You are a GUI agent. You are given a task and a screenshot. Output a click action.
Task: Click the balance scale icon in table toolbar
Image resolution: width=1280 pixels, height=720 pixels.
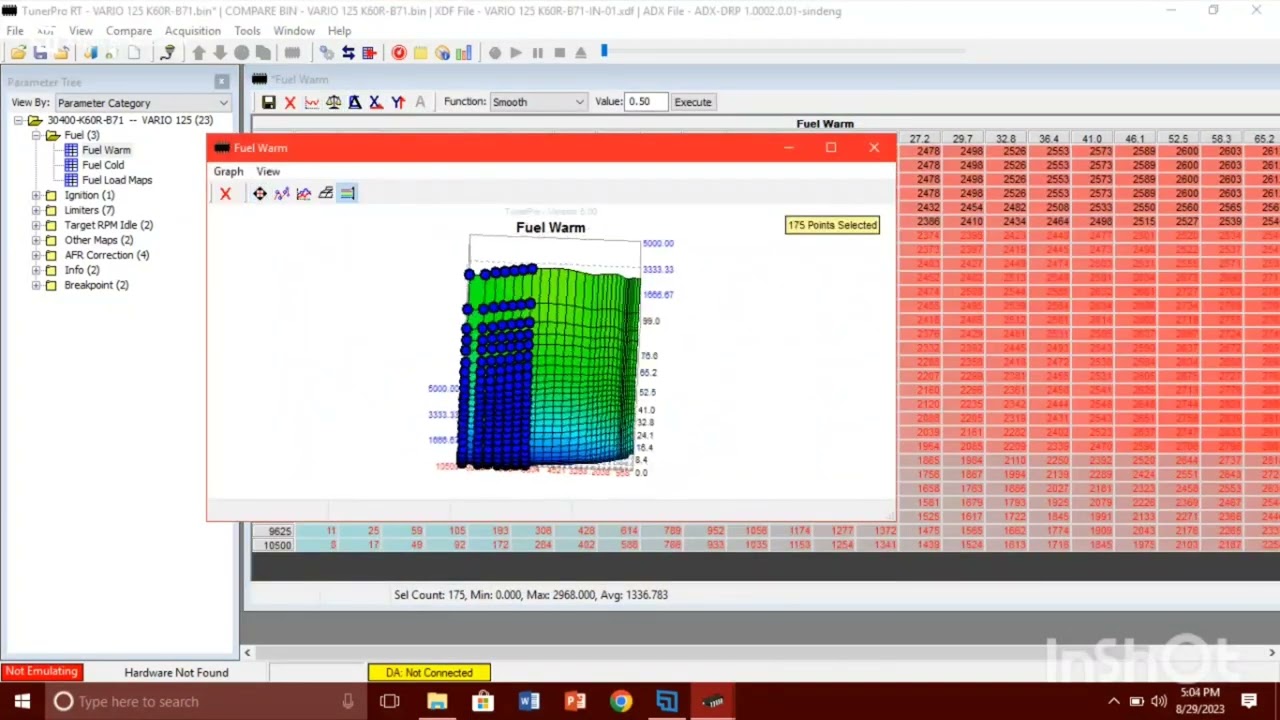[333, 102]
